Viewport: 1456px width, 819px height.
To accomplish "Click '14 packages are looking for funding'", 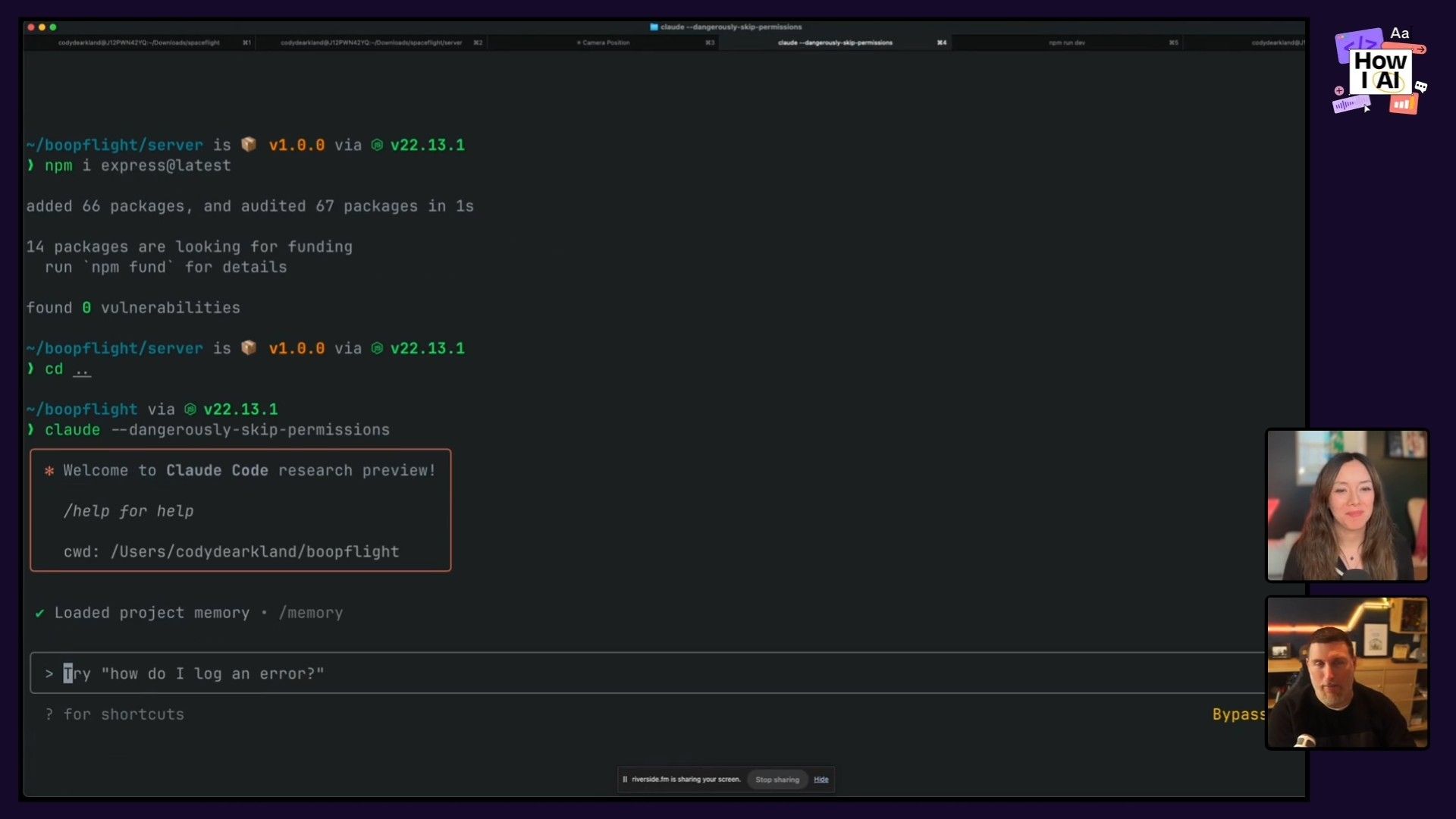I will pos(189,247).
